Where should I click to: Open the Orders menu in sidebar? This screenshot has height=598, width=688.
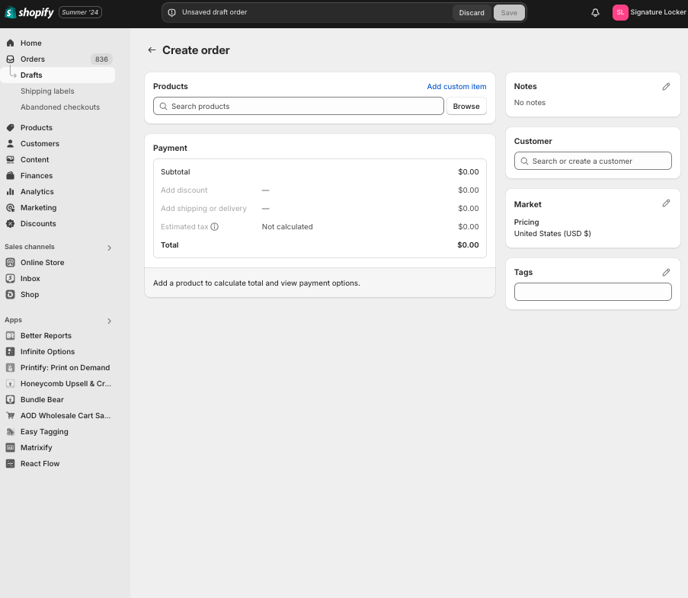[x=33, y=59]
